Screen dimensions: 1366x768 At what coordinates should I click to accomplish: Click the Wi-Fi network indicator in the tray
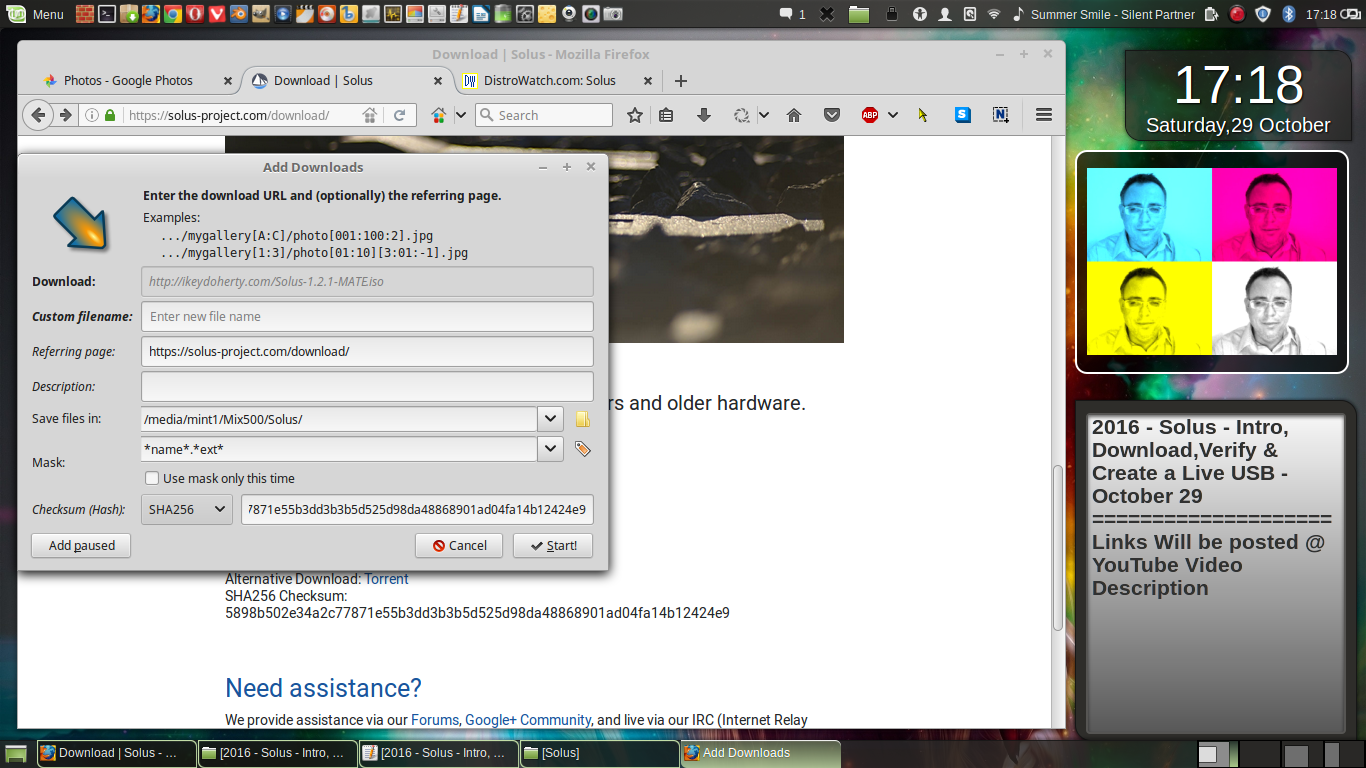click(x=993, y=14)
